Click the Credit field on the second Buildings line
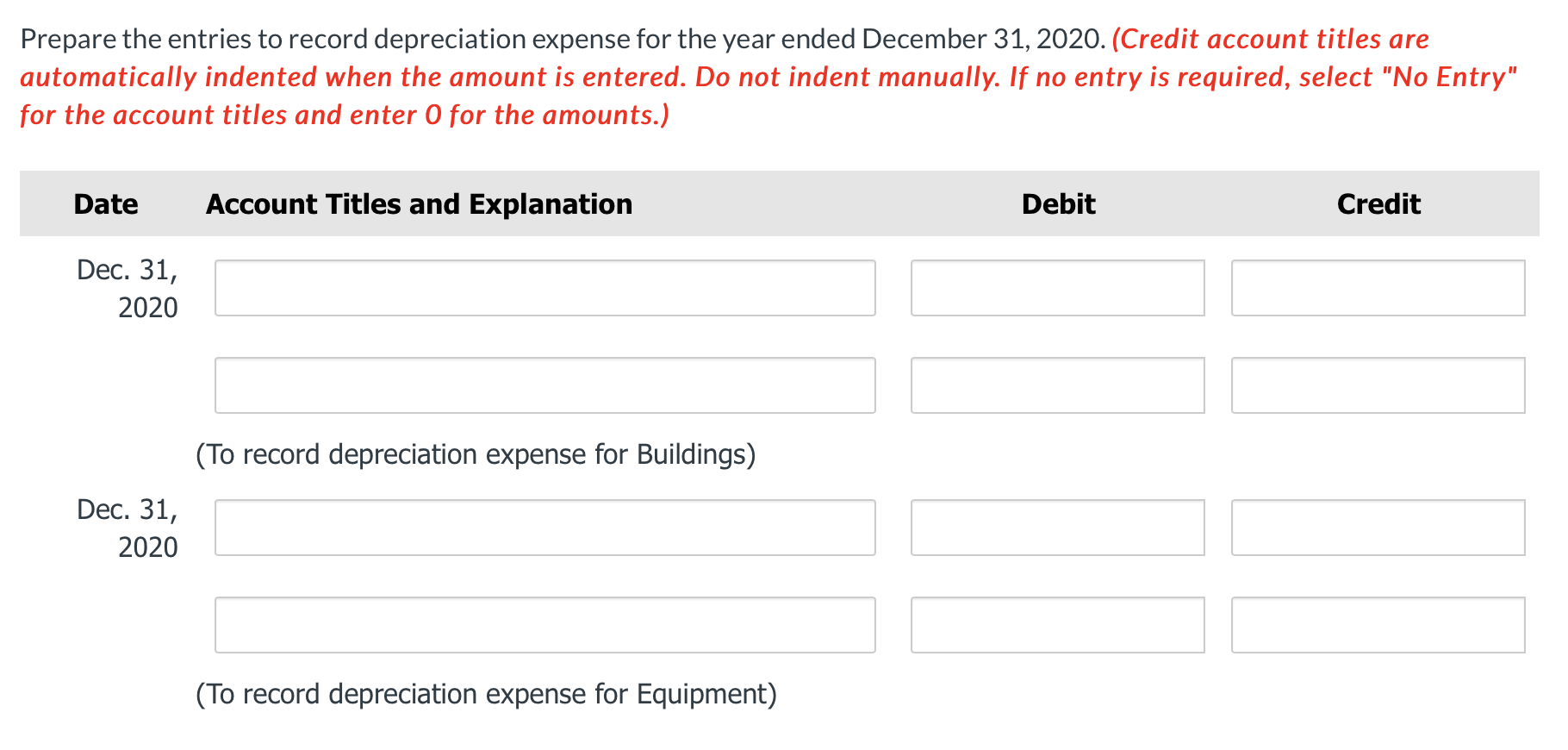 click(1378, 385)
